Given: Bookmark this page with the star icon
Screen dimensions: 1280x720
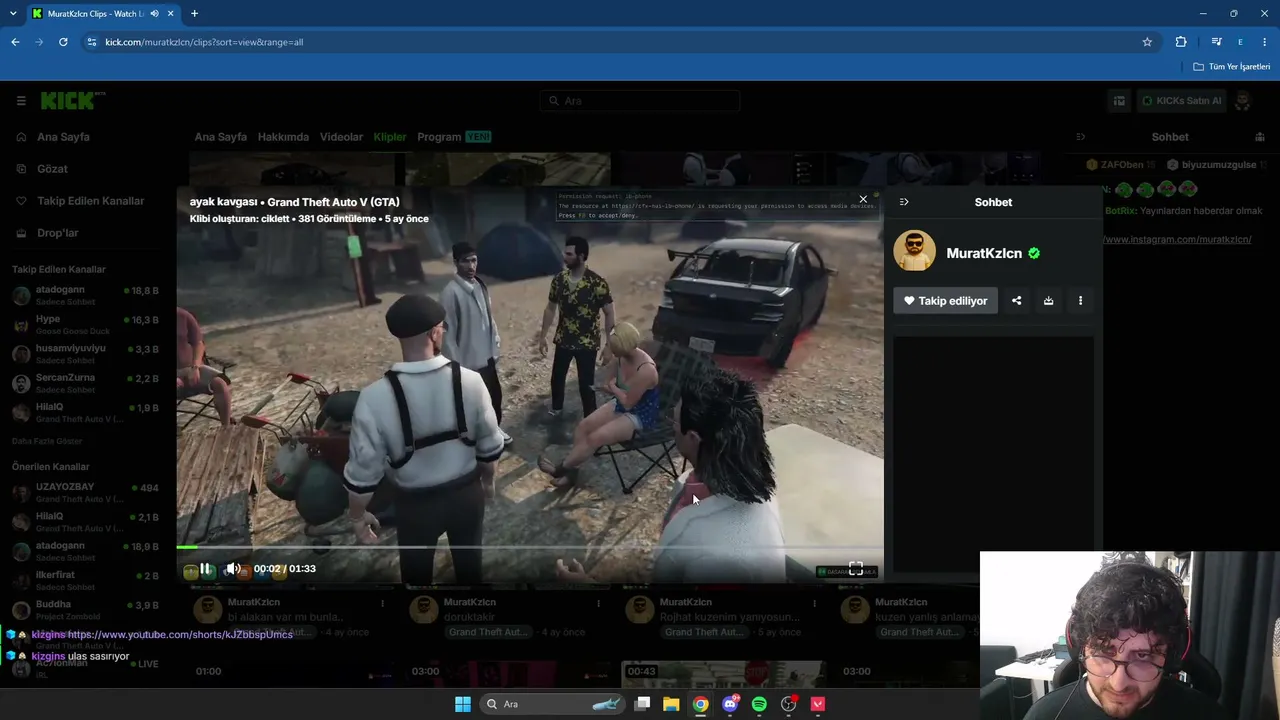Looking at the screenshot, I should click(1147, 42).
